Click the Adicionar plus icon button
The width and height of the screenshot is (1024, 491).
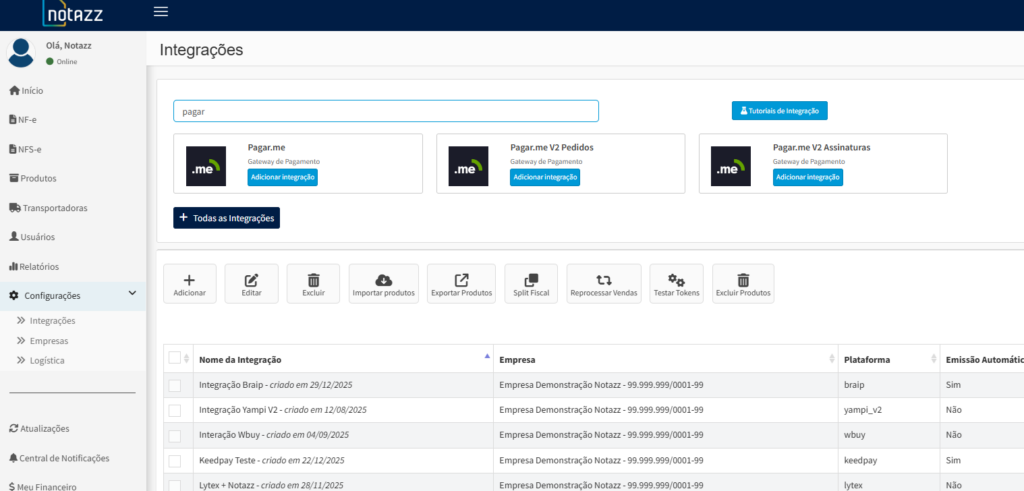click(189, 283)
